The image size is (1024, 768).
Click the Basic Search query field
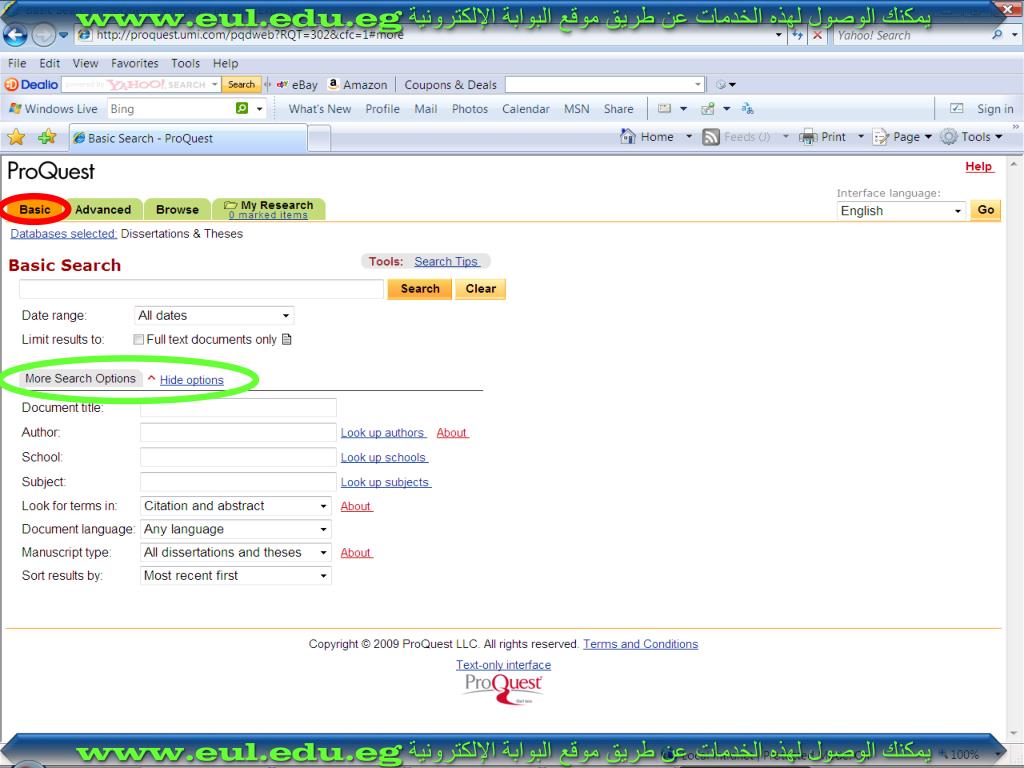pos(202,289)
